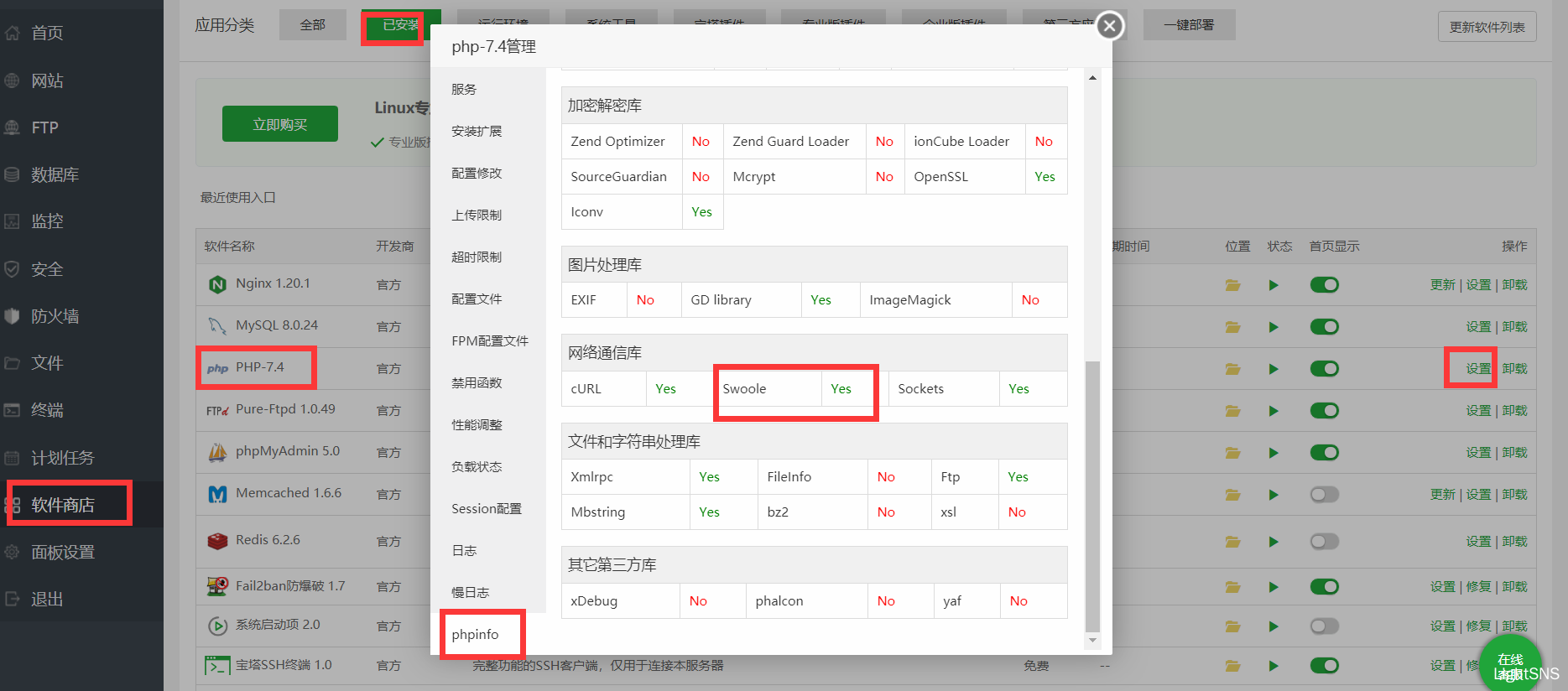Click the Fail2ban logo icon
This screenshot has height=691, width=1568.
217,586
